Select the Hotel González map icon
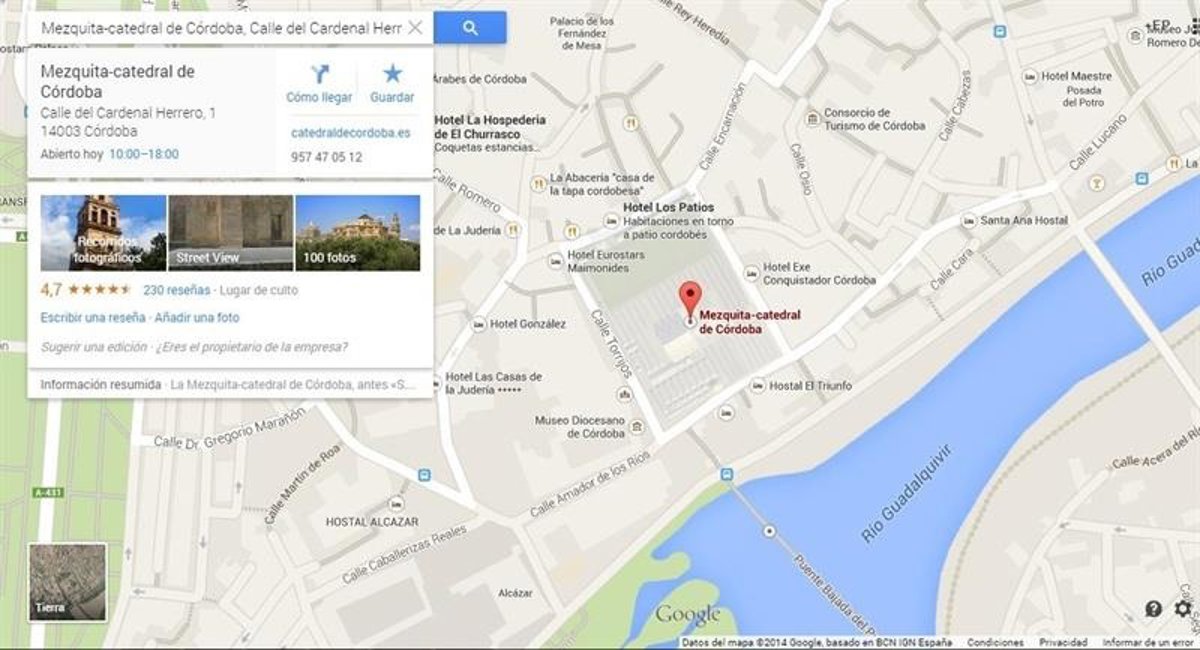Screen dimensions: 1200x650 (x=479, y=324)
